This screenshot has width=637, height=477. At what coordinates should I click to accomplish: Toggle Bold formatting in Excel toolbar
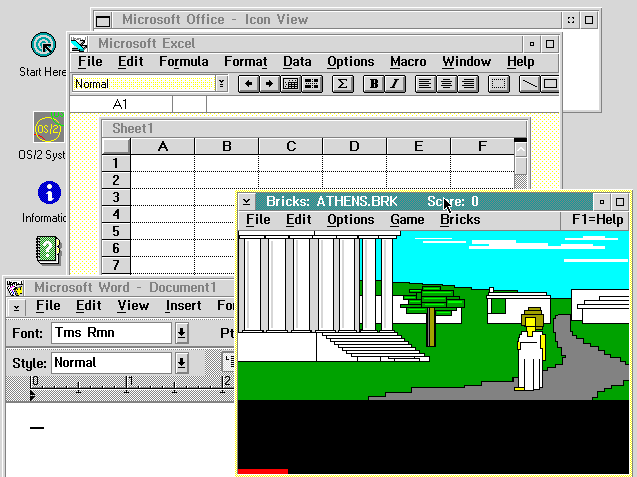[x=374, y=84]
